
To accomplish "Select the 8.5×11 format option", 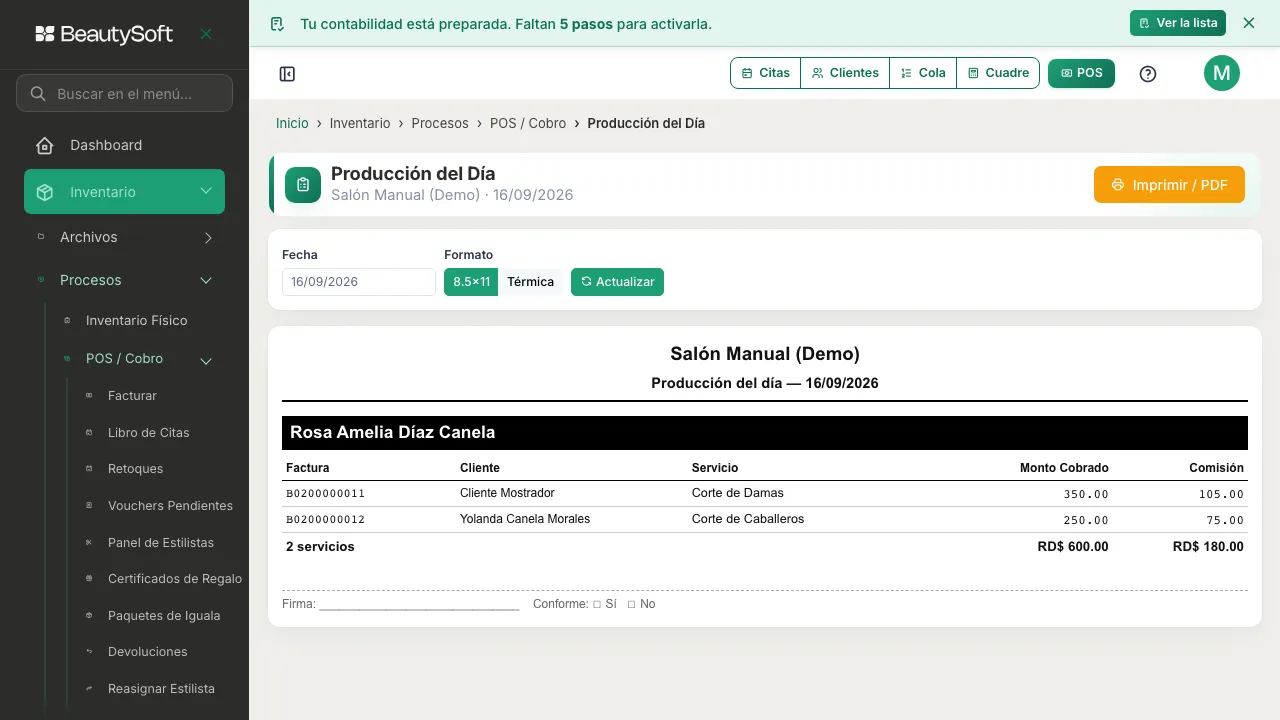I will tap(471, 282).
